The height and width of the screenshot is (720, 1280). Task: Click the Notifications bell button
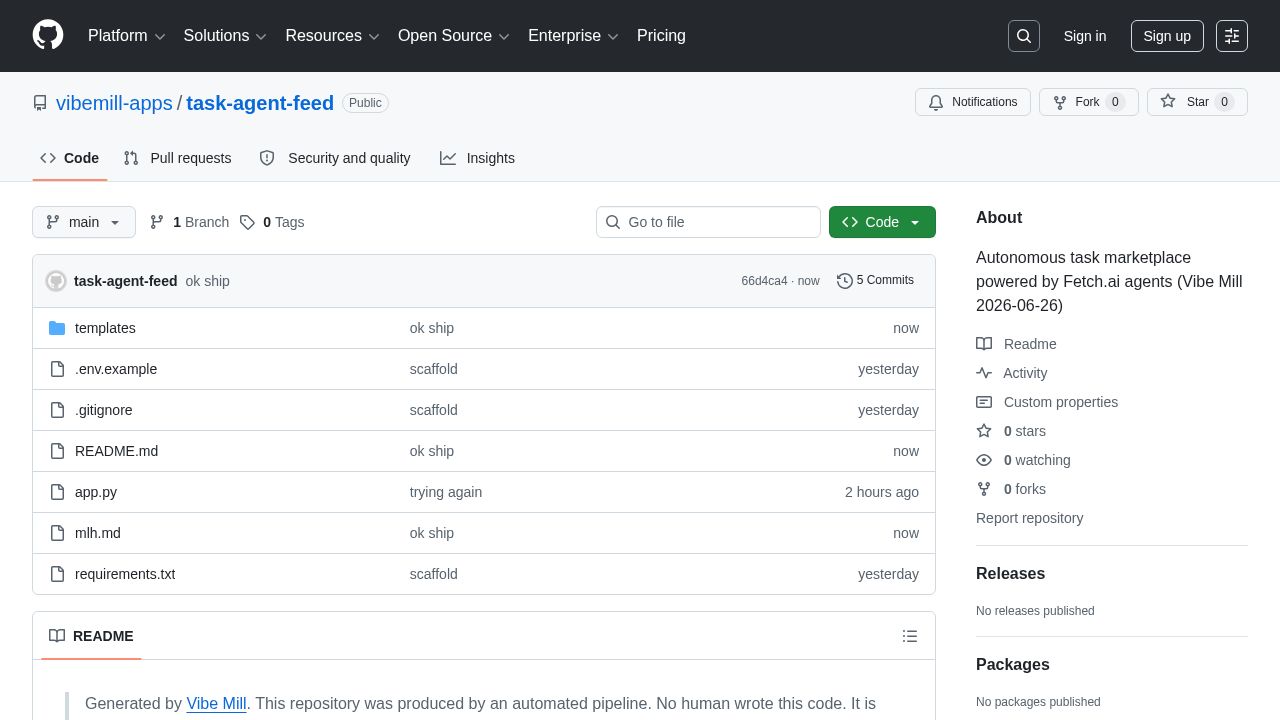(973, 102)
